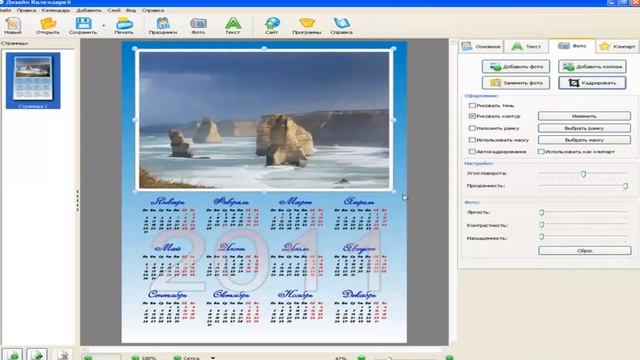Viewport: 640px width, 360px height.
Task: Click the Добавить фото button
Action: pyautogui.click(x=516, y=67)
